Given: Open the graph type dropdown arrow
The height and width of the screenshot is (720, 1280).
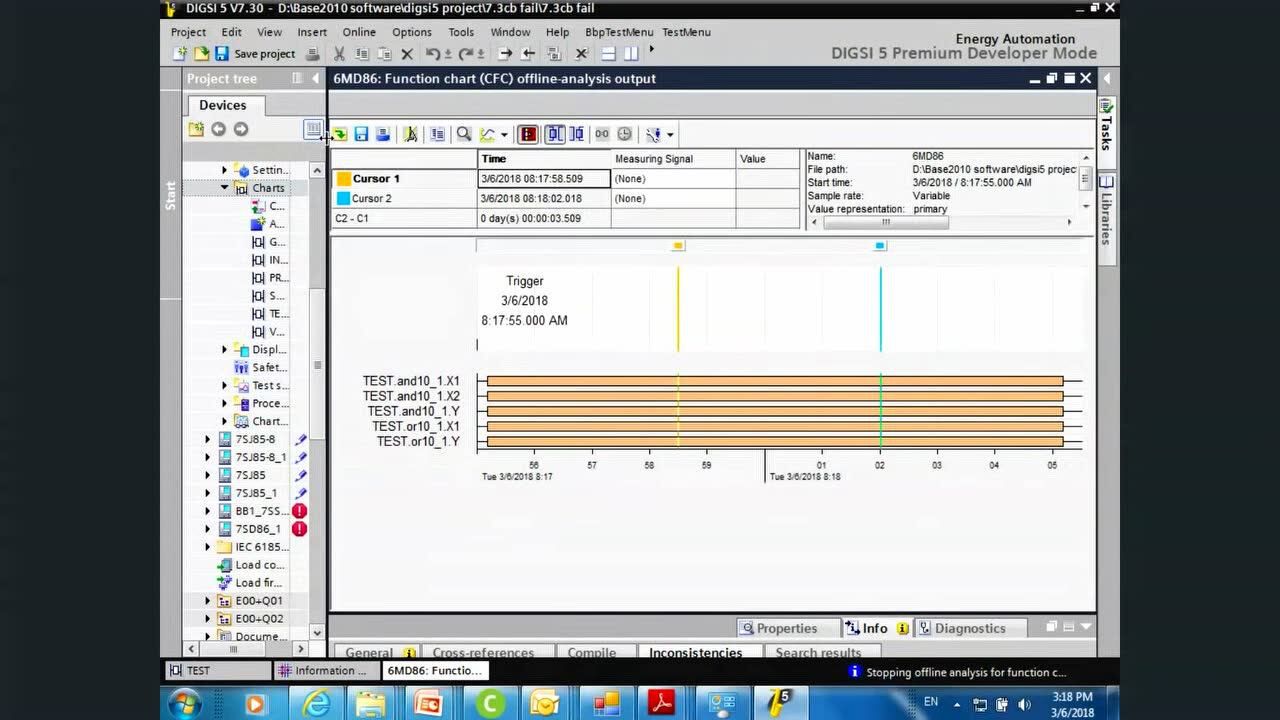Looking at the screenshot, I should click(504, 135).
